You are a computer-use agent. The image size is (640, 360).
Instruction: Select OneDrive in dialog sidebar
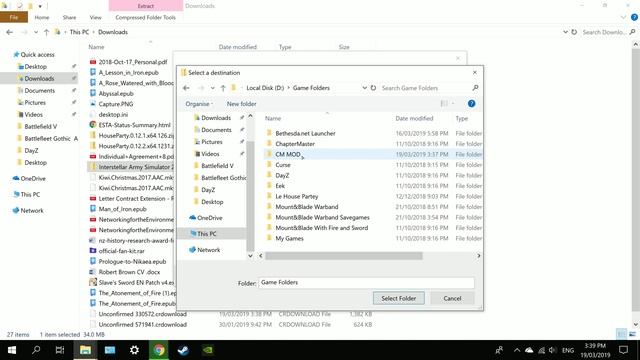click(x=209, y=218)
